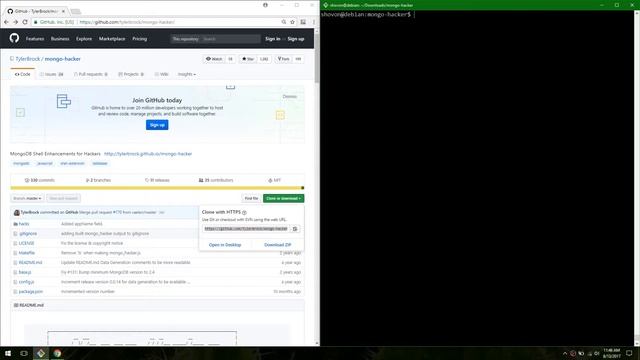The image size is (640, 360).
Task: Star the mongo-hacker repository
Action: coord(248,59)
